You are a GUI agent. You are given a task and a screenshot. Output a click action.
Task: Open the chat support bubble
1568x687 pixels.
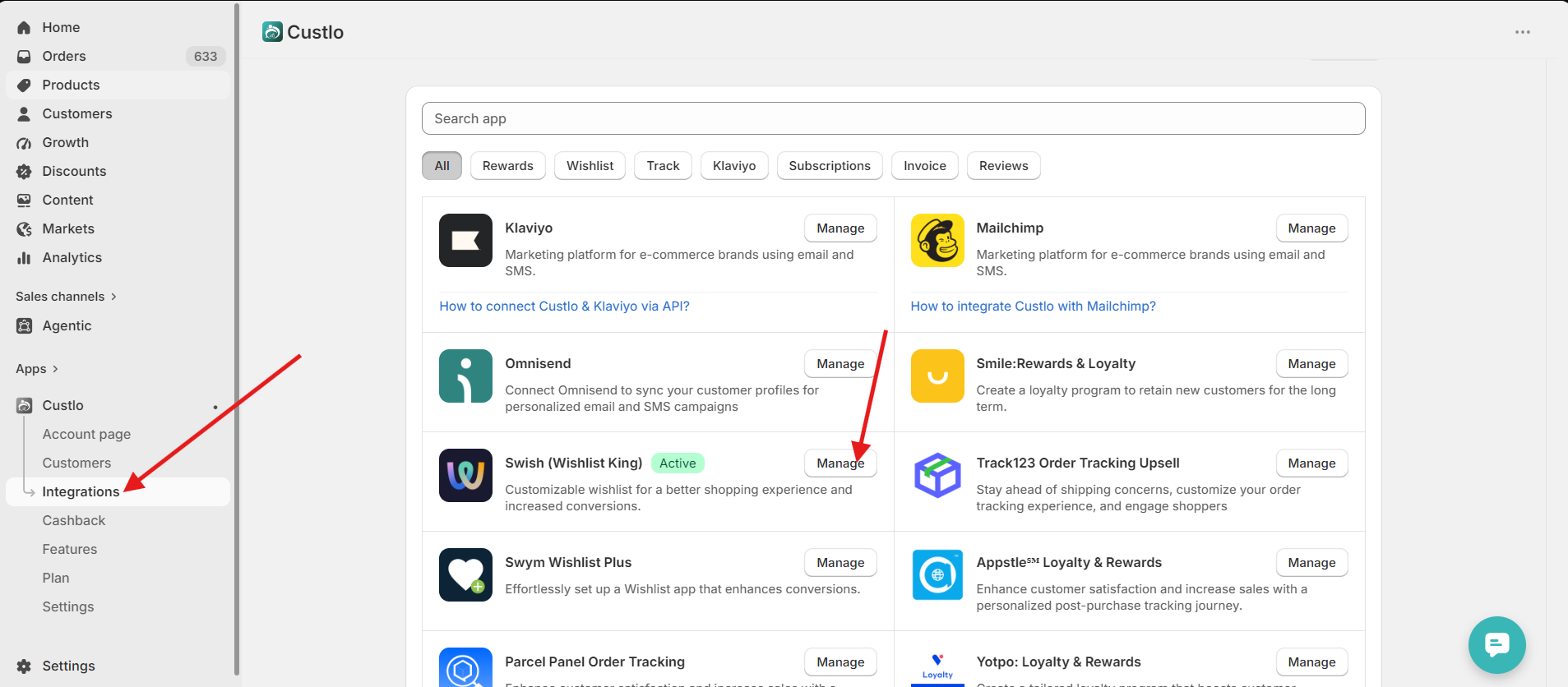coord(1497,645)
